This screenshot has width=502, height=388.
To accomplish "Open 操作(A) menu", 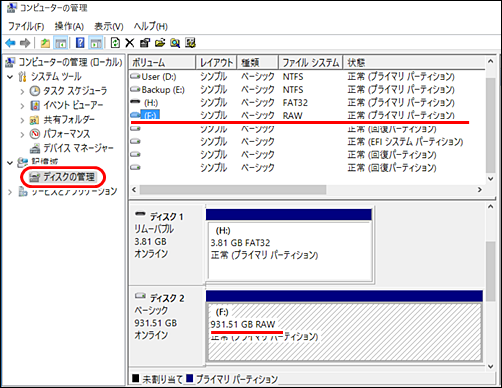I will (69, 26).
